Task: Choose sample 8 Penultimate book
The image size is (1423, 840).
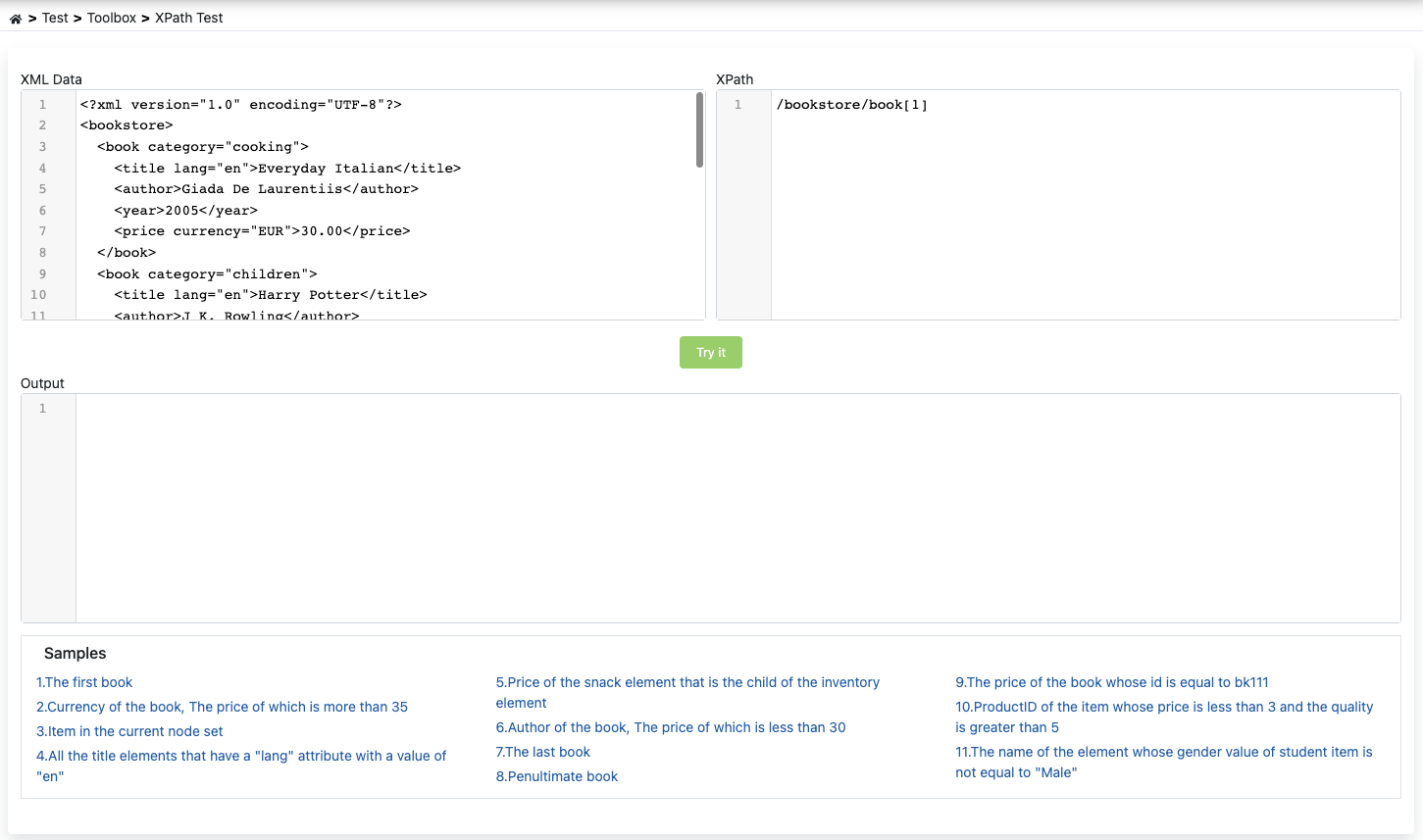Action: (x=556, y=776)
